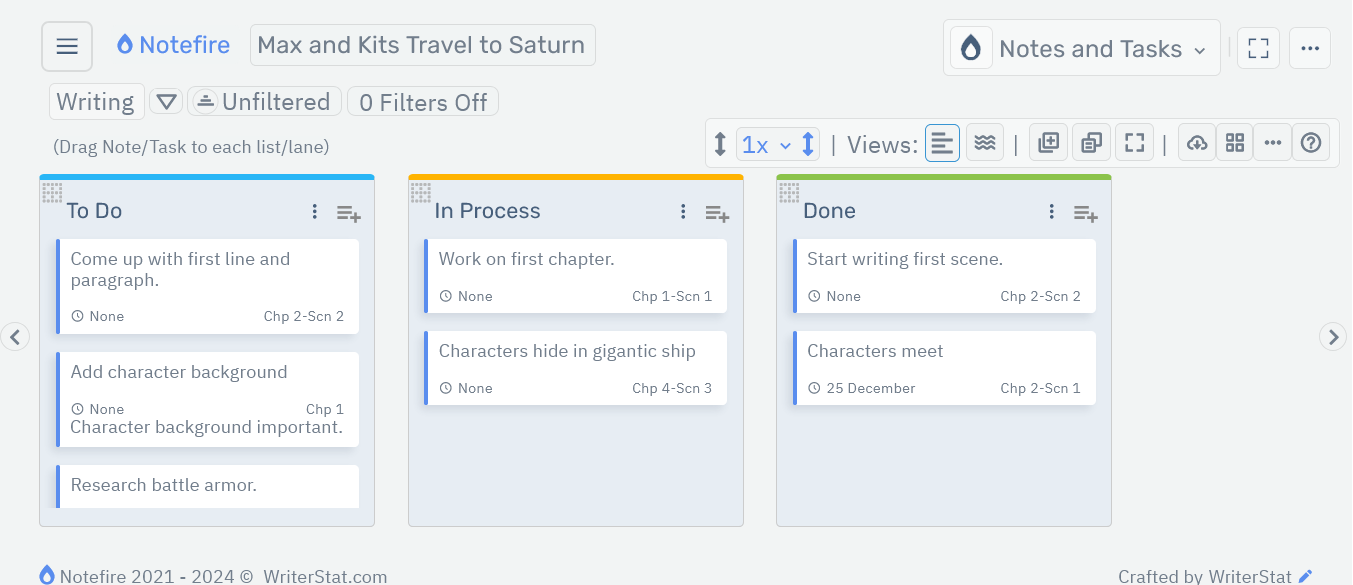Open the hamburger menu
The height and width of the screenshot is (585, 1353).
click(66, 46)
